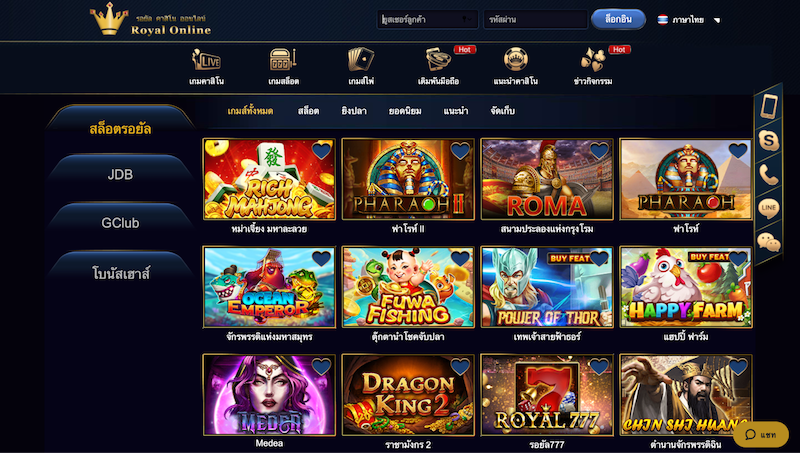Open the slot machine games icon
The height and width of the screenshot is (453, 800).
point(283,60)
